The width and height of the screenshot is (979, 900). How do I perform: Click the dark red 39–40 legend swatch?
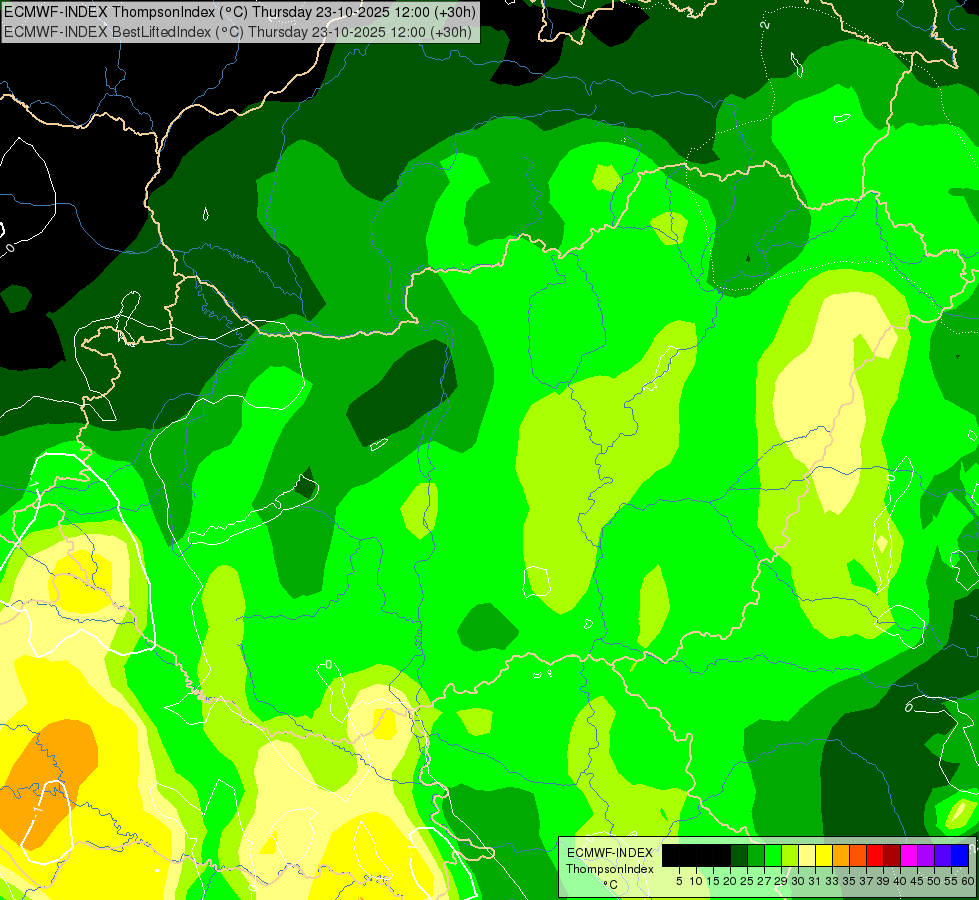click(x=892, y=855)
